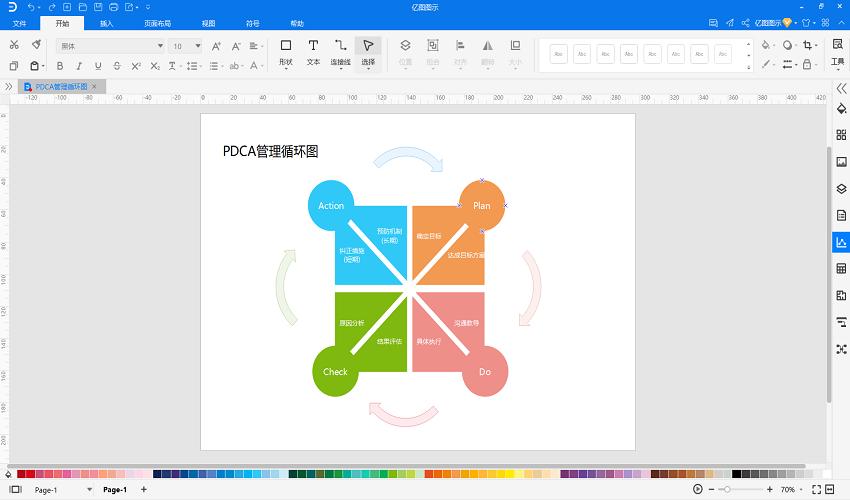Collapse the right sidebar with double chevron
850x500 pixels.
point(841,88)
